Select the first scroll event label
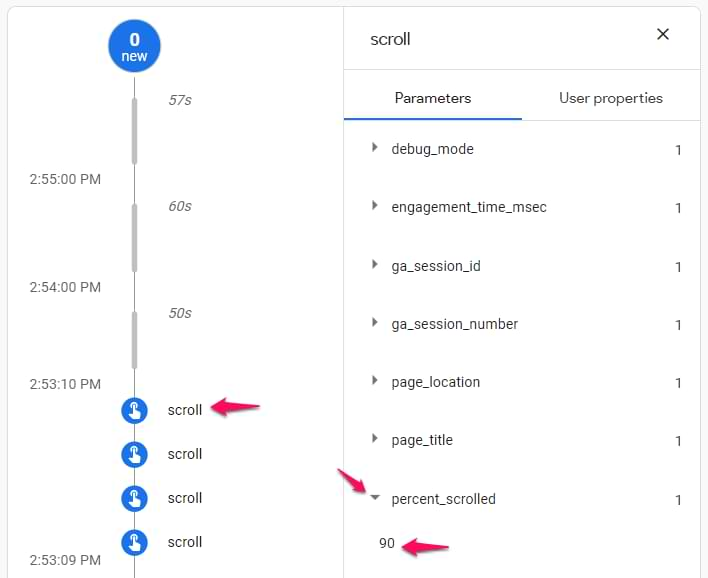 [185, 410]
